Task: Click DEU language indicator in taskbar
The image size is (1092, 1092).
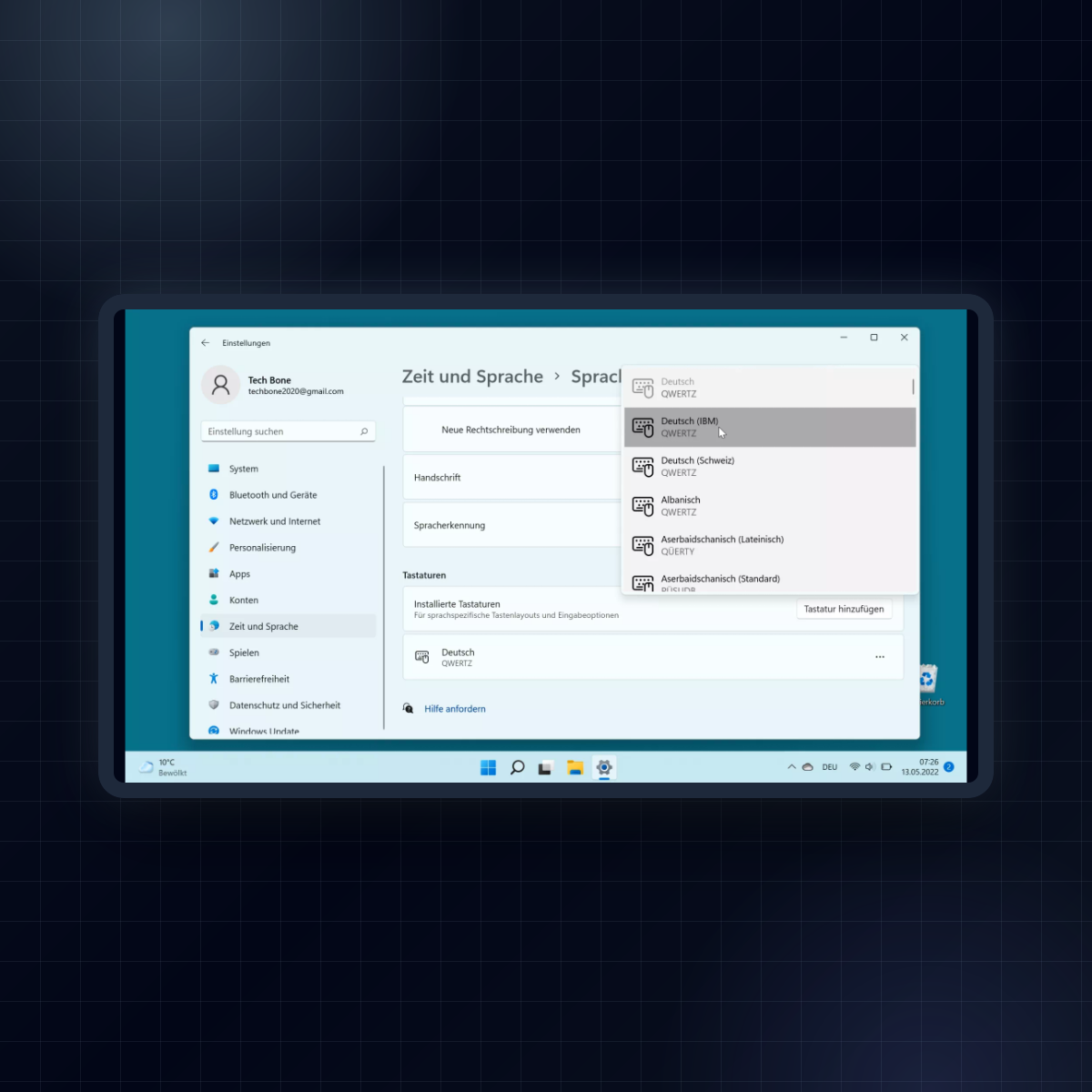Action: (x=830, y=767)
